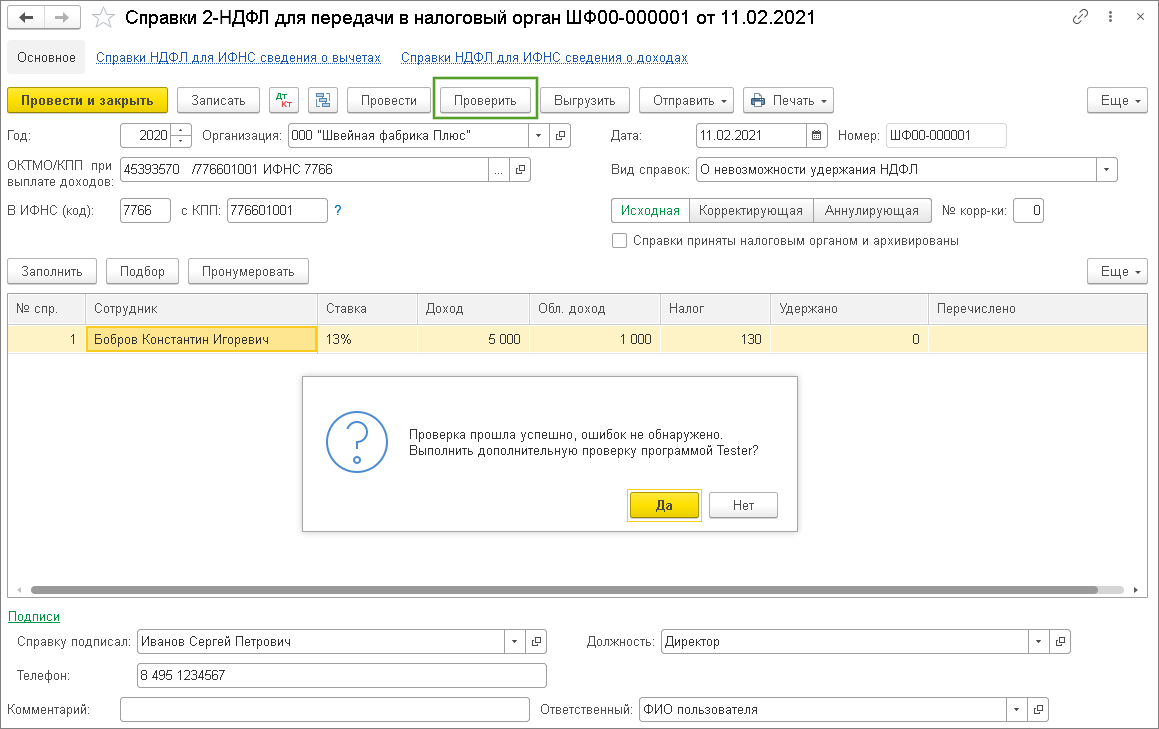
Task: Close the document form
Action: (1141, 16)
